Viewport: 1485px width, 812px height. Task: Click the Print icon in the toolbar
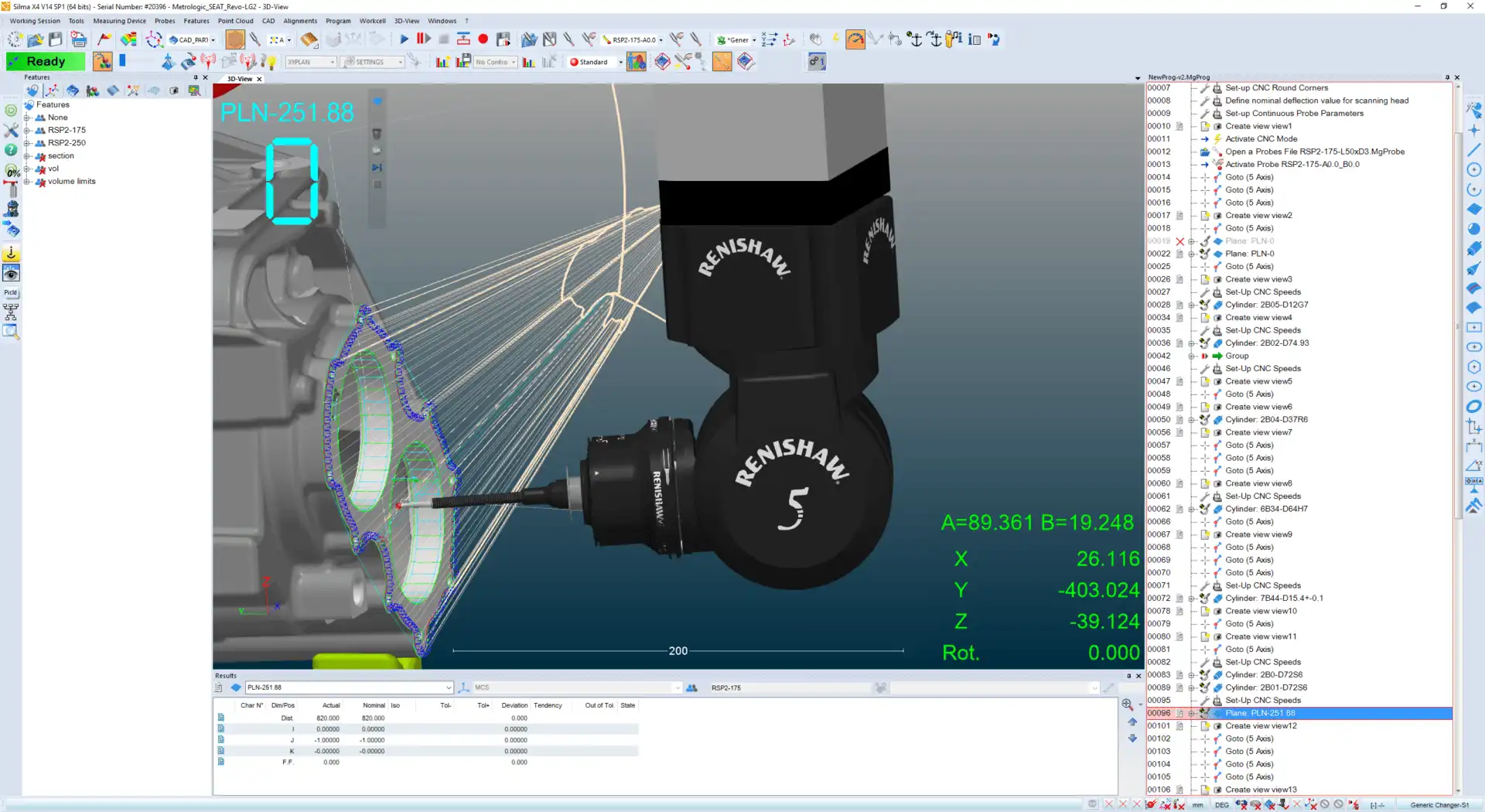pos(78,39)
